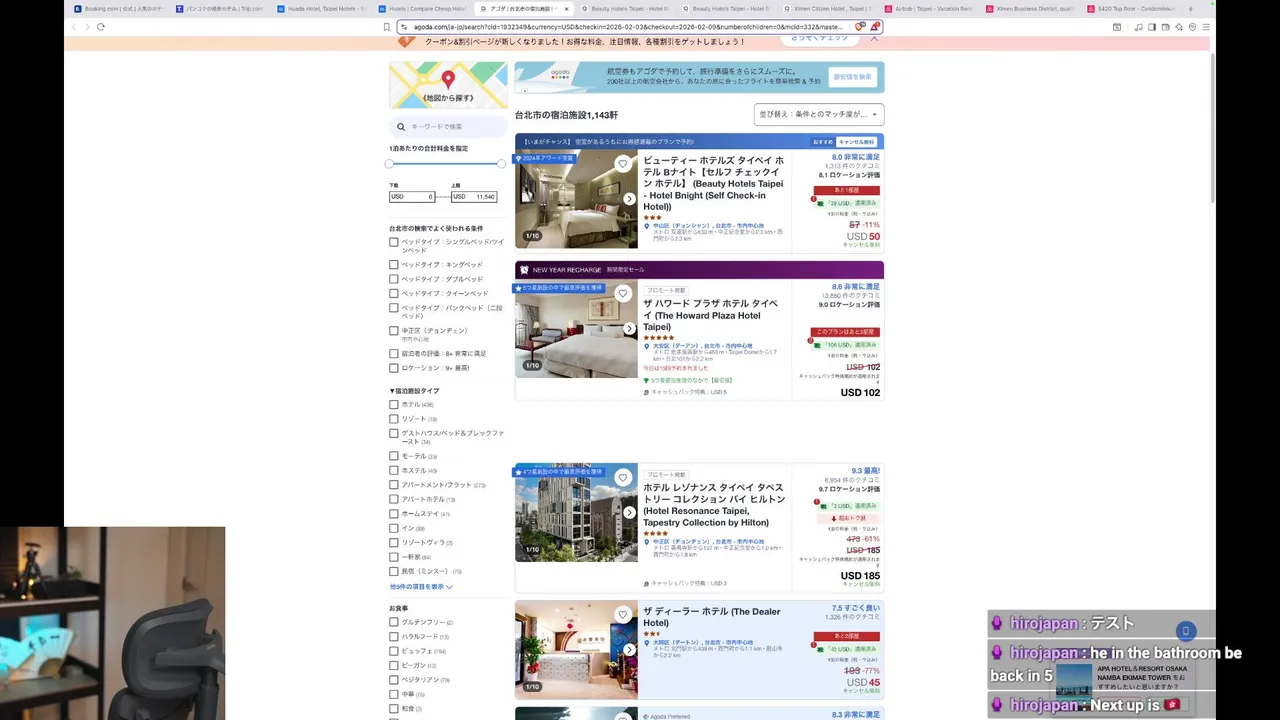This screenshot has width=1280, height=720.
Task: Click The Dealer Hotel lobby photo
Action: 576,649
